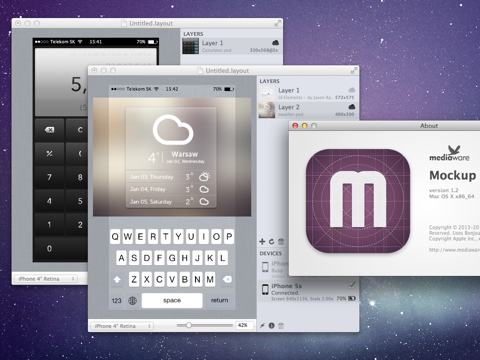
Task: Click the Connected. status text
Action: pyautogui.click(x=285, y=293)
